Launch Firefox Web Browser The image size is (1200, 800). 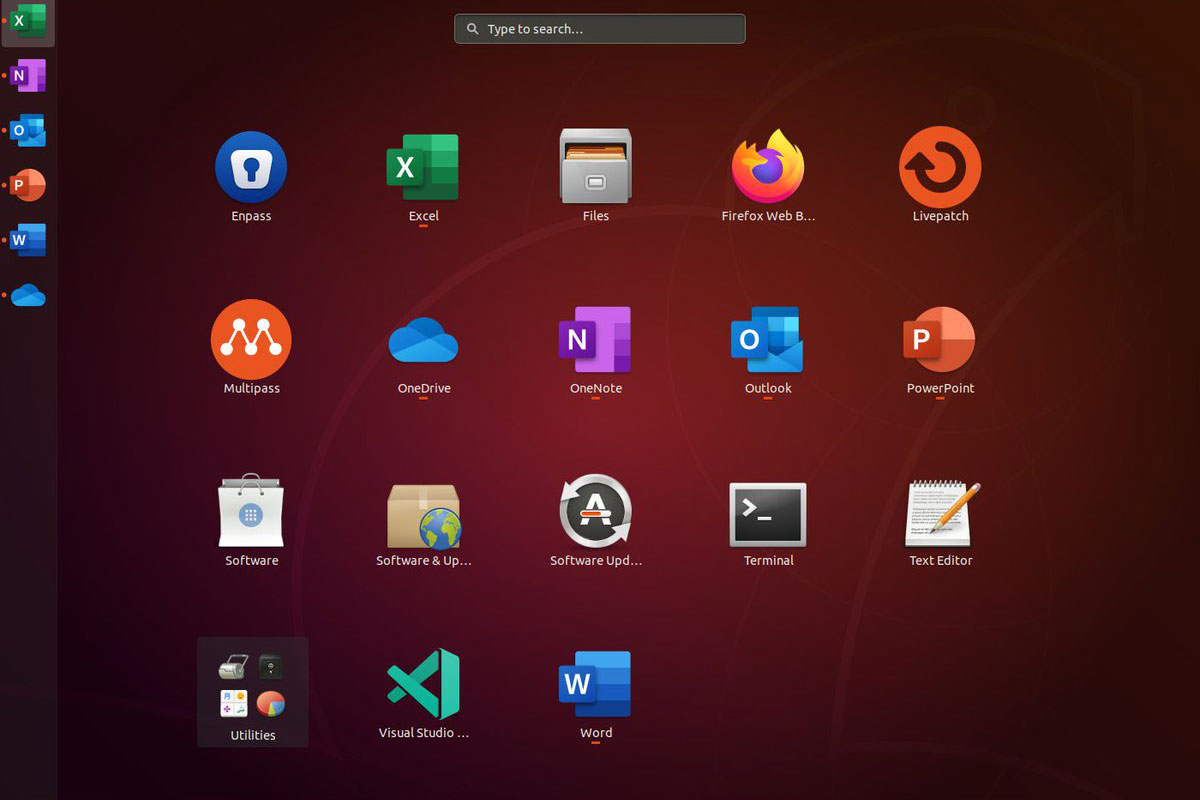[768, 168]
